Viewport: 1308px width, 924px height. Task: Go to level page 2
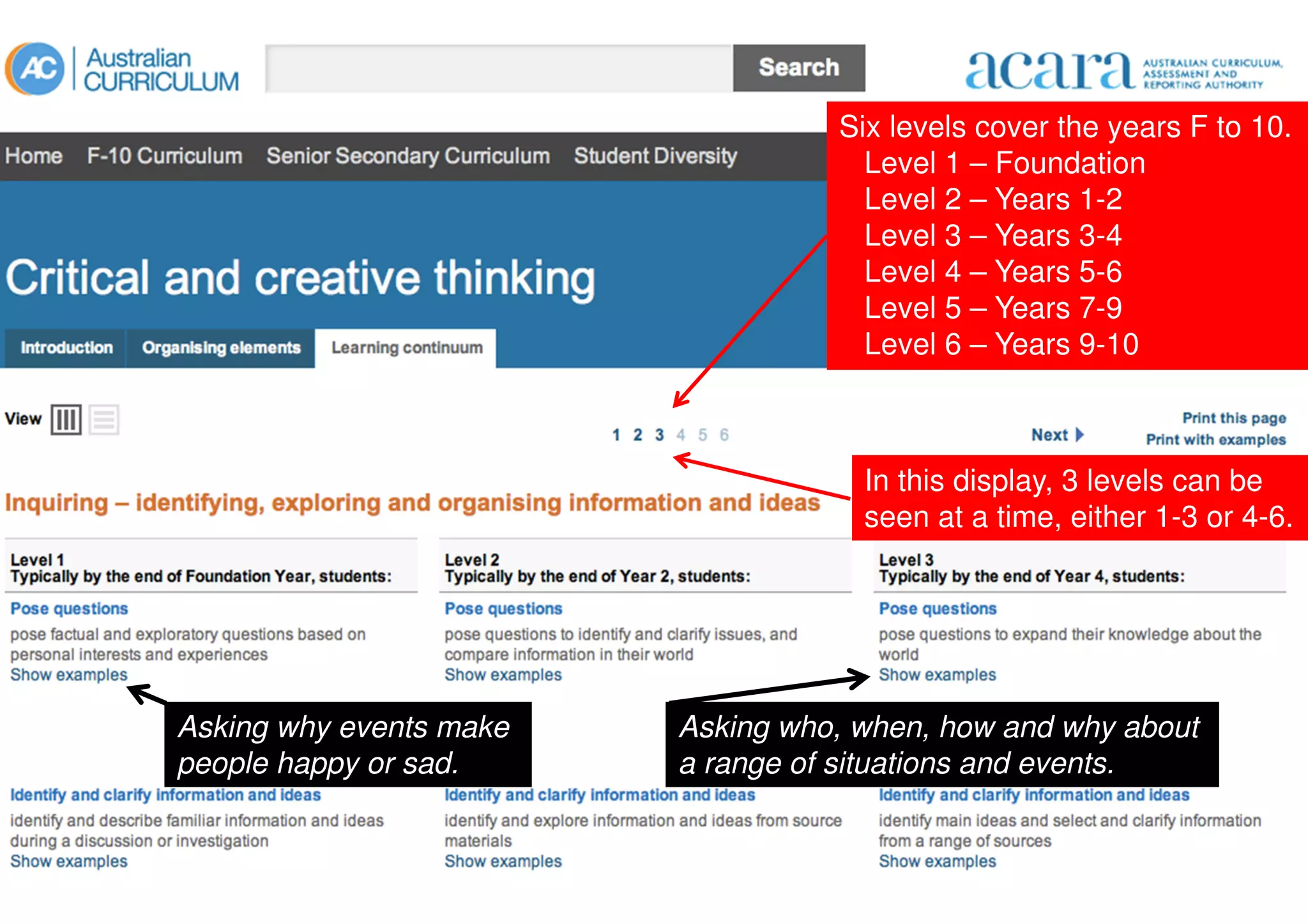pyautogui.click(x=637, y=435)
